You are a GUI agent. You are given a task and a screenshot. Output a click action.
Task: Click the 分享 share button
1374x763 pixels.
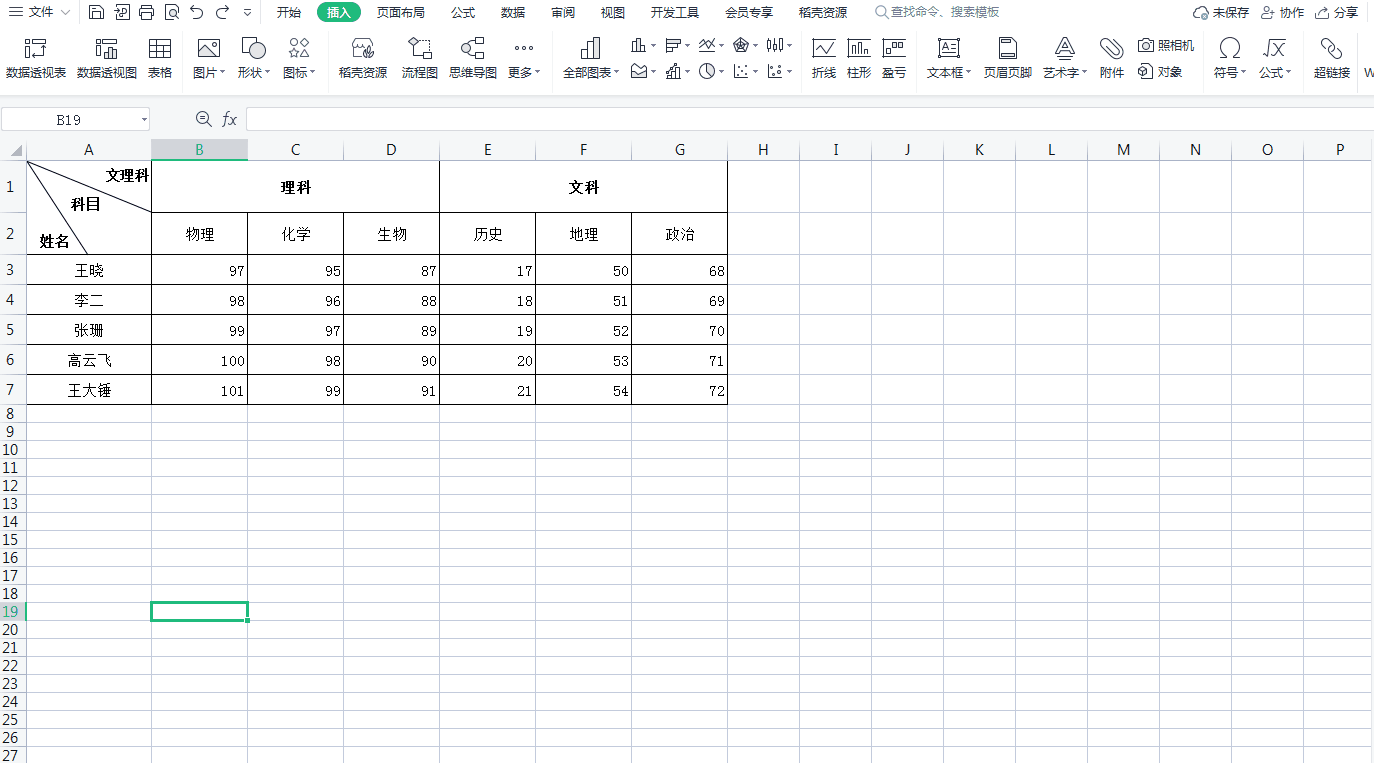[1337, 13]
